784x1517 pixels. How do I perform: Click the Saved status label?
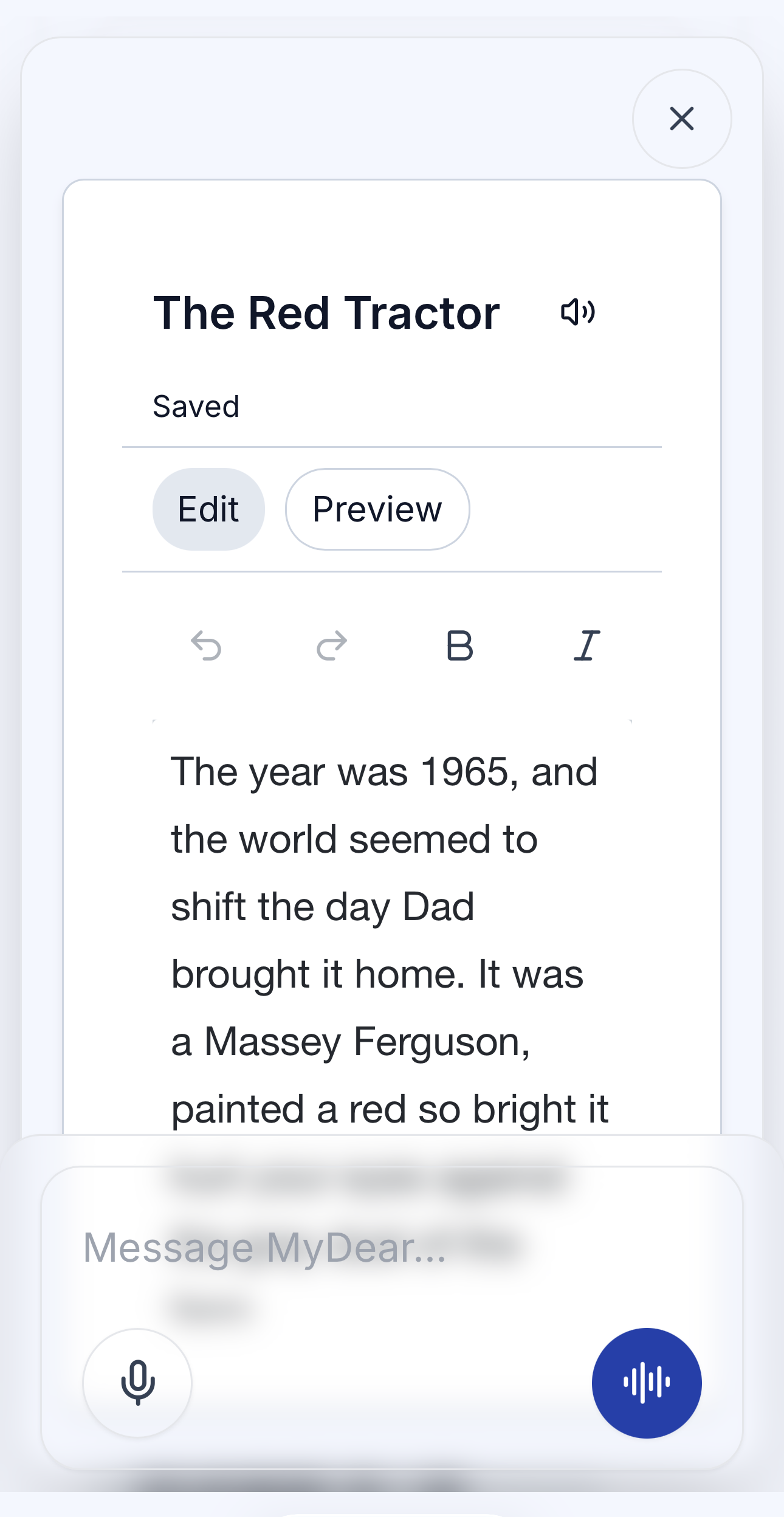pyautogui.click(x=196, y=405)
